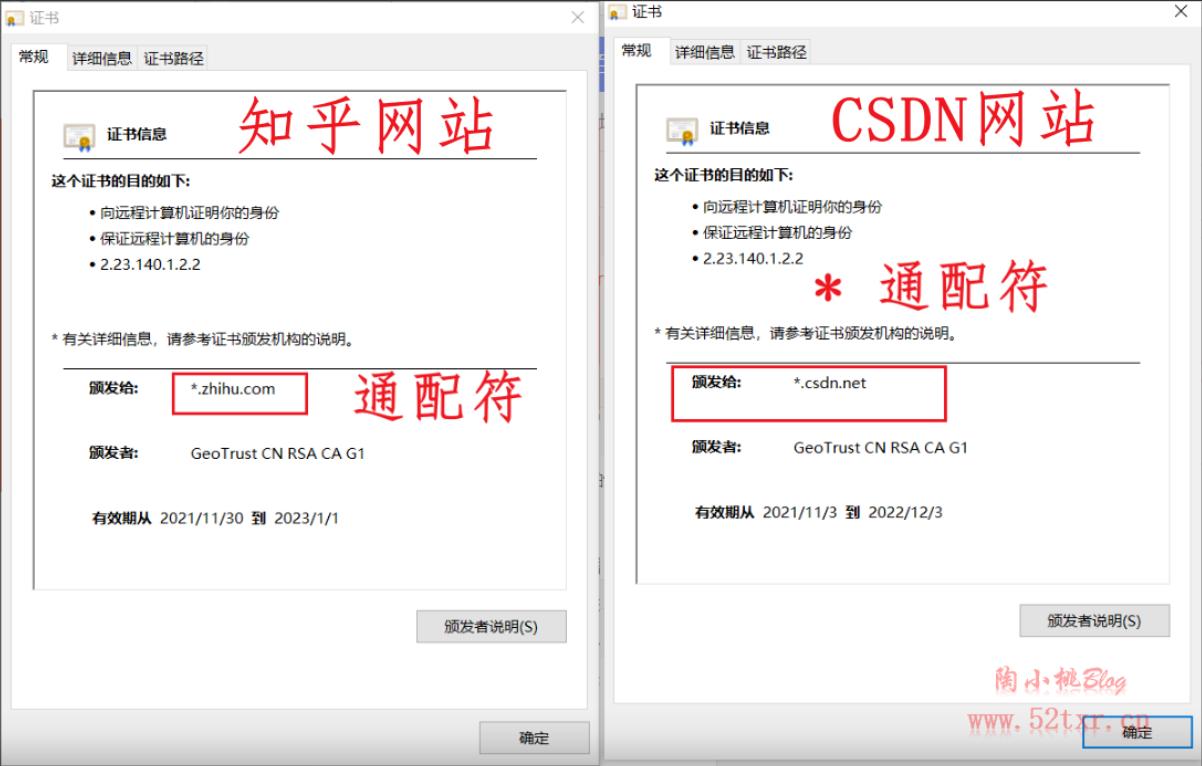Click 确定 to confirm CSDN certificate dialog

(1135, 732)
